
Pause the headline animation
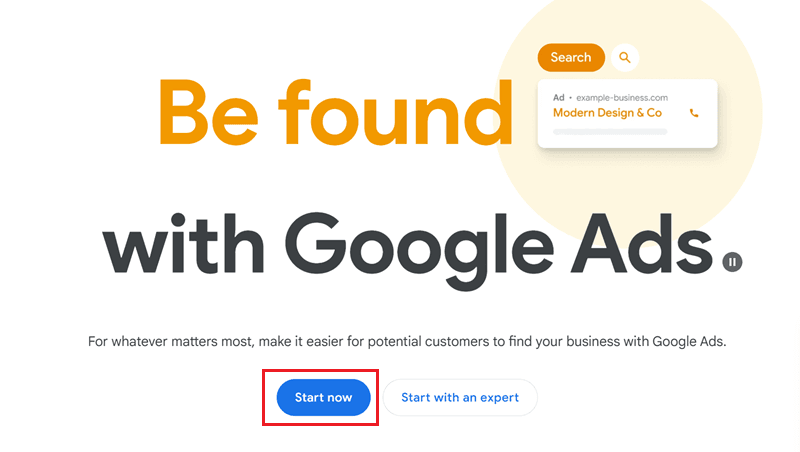coord(733,262)
